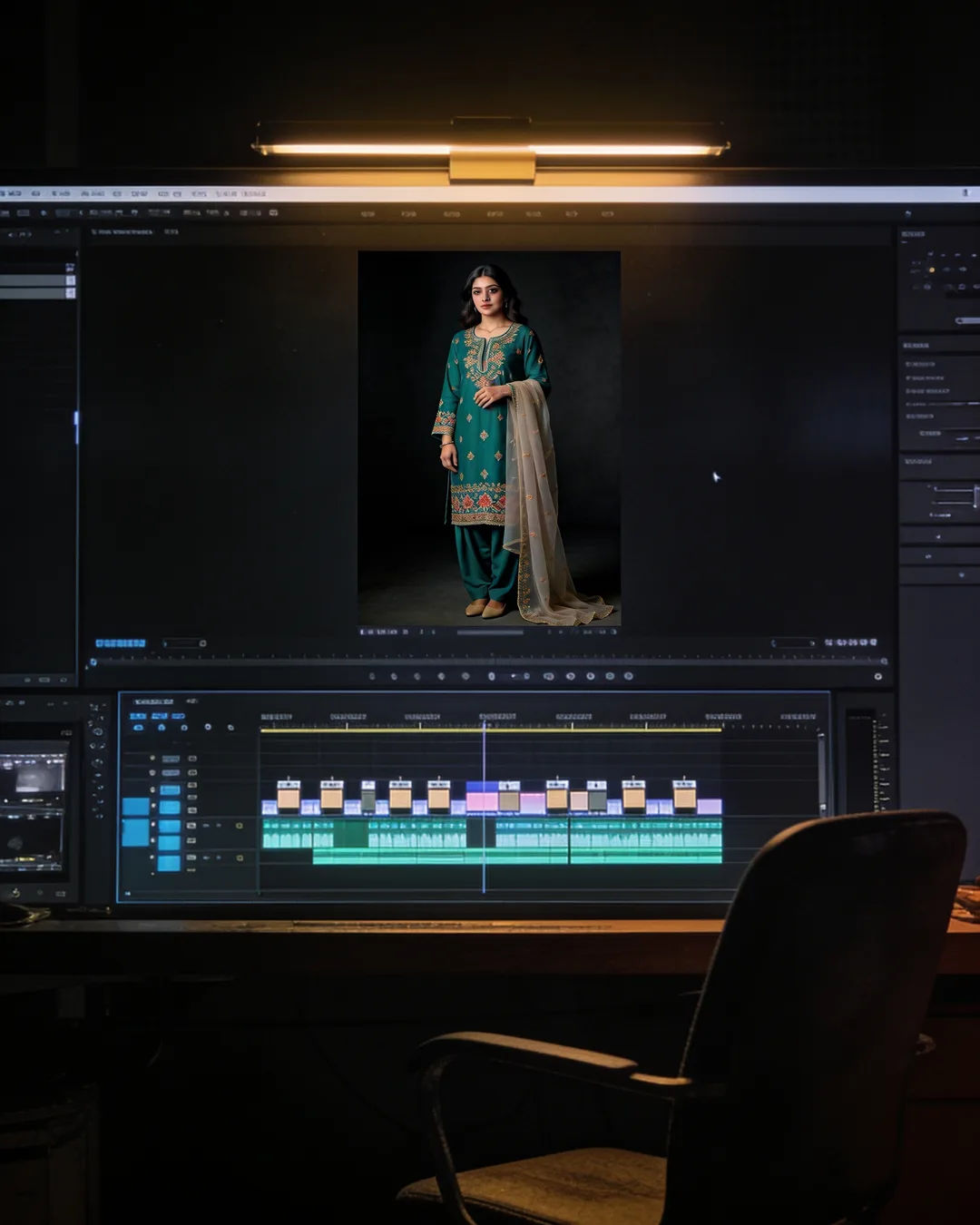Open the button editor icon ending the transport row
980x1225 pixels.
tap(877, 676)
